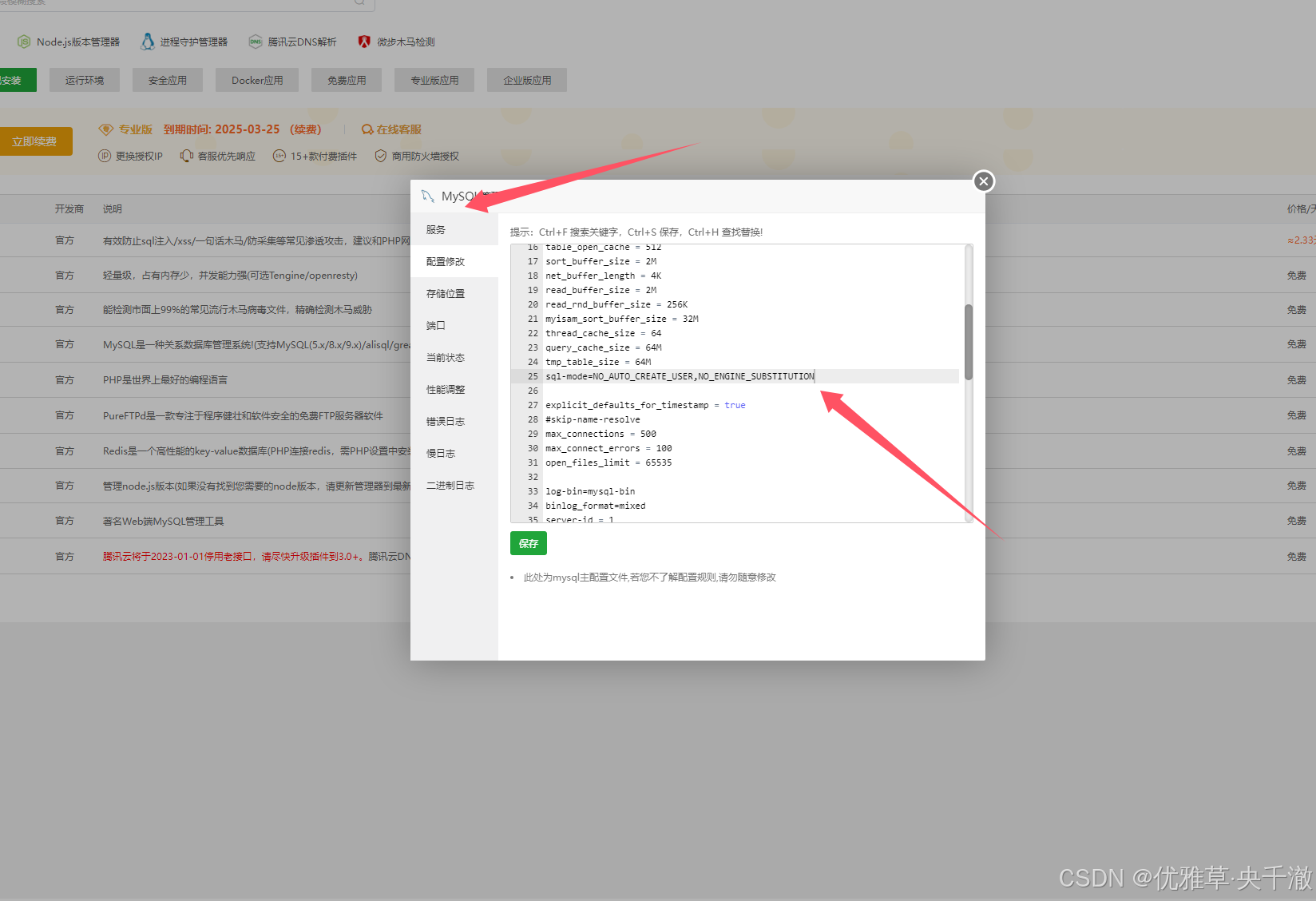
Task: Click the MySQL dolphin icon in dialog title
Action: 429,195
